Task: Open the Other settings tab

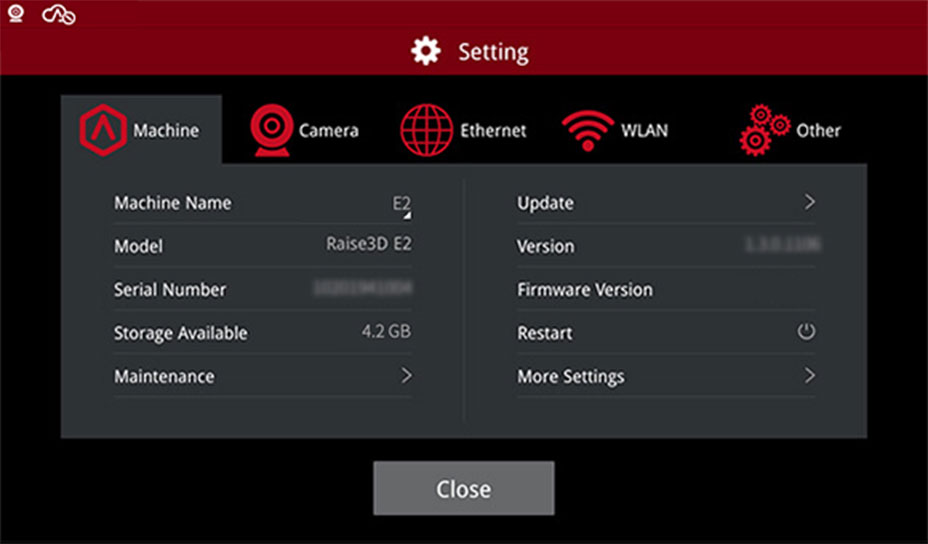Action: tap(791, 130)
